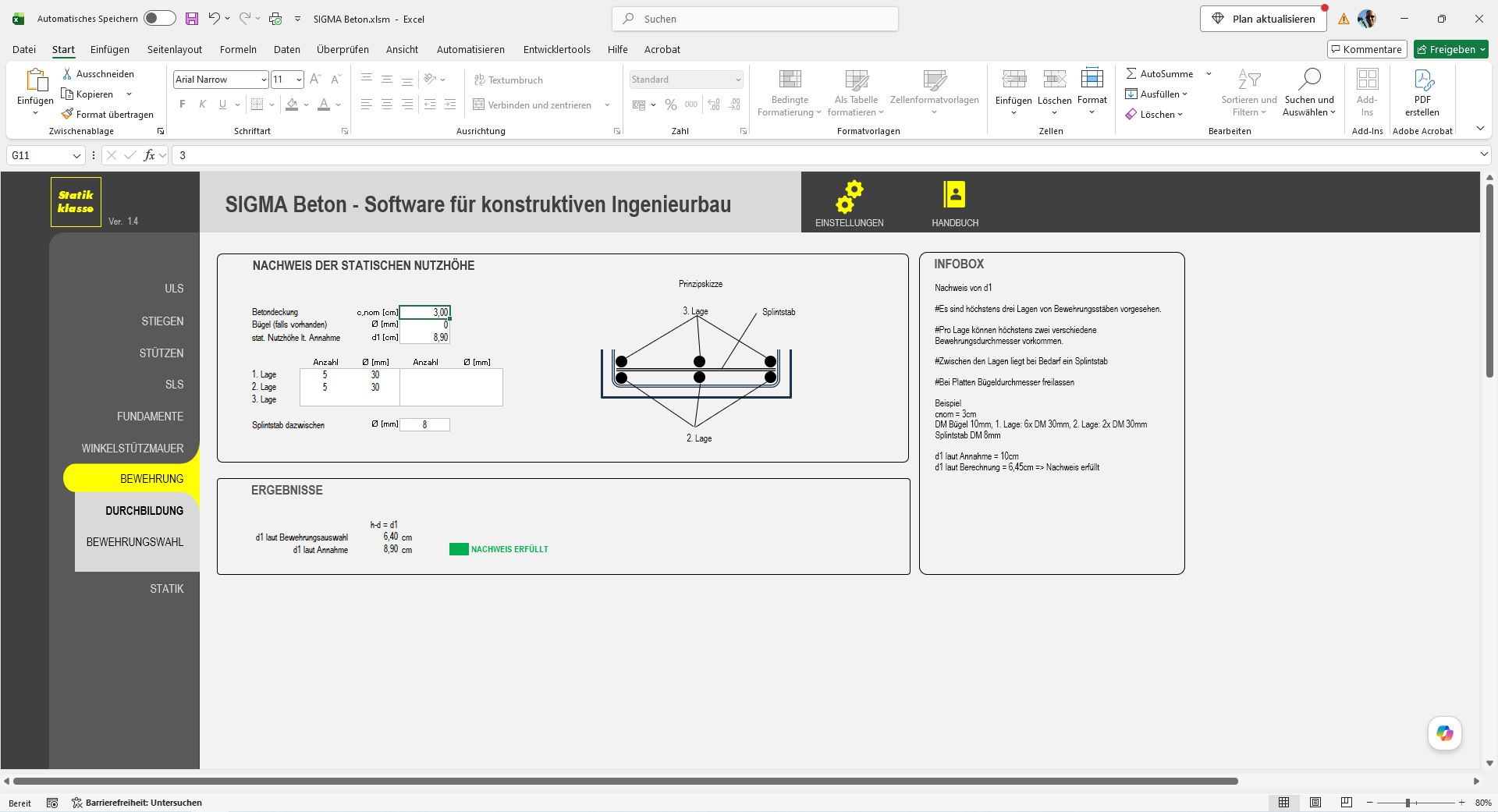The height and width of the screenshot is (812, 1498).
Task: Switch to the Entwicklertools tab
Action: [556, 49]
